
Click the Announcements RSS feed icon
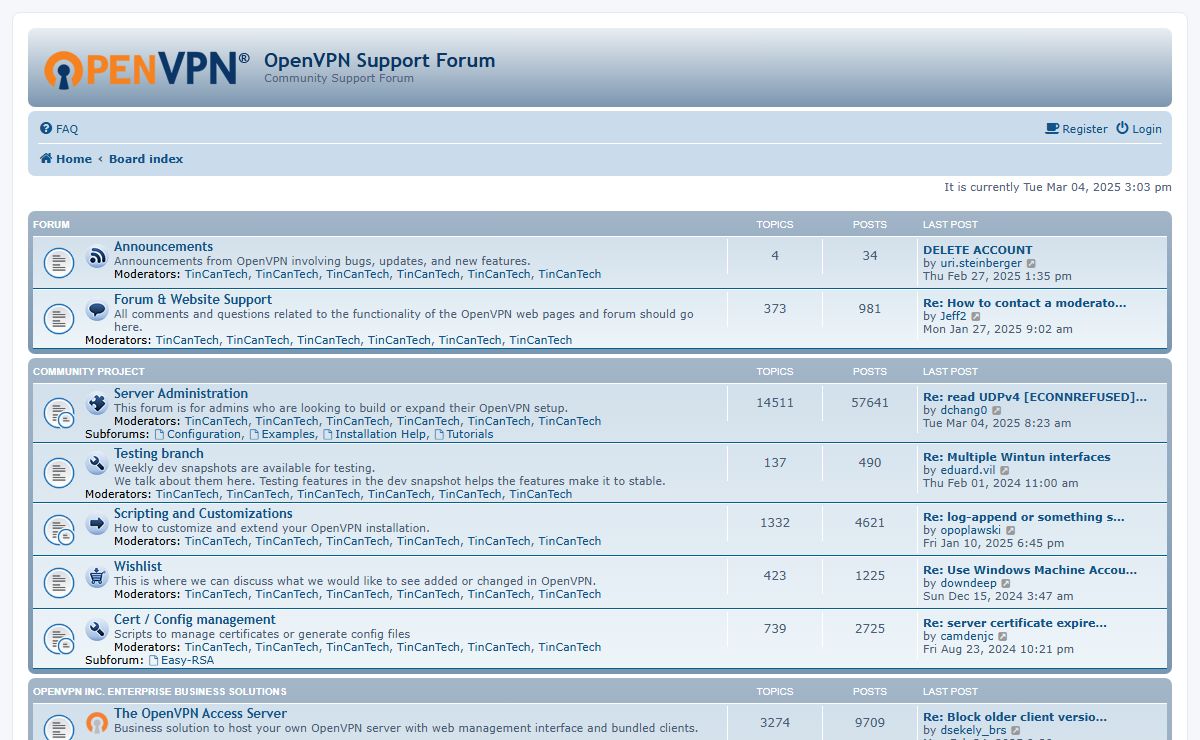tap(97, 257)
